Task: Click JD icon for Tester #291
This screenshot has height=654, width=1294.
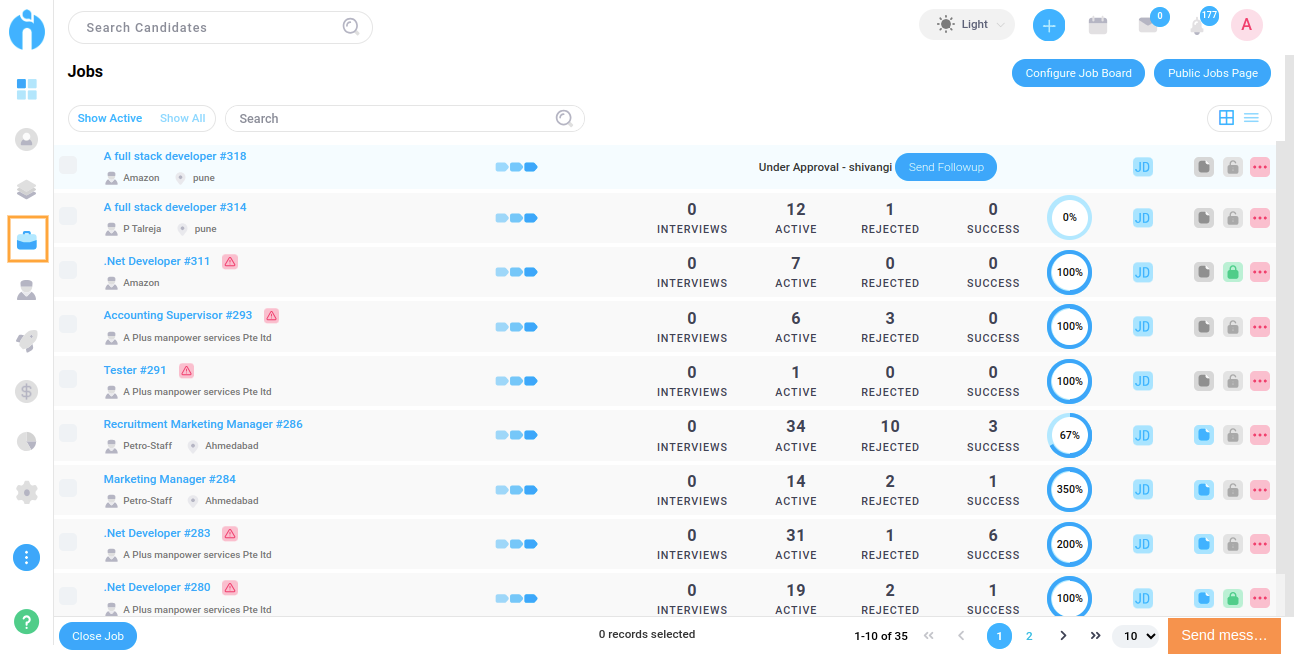Action: 1142,380
